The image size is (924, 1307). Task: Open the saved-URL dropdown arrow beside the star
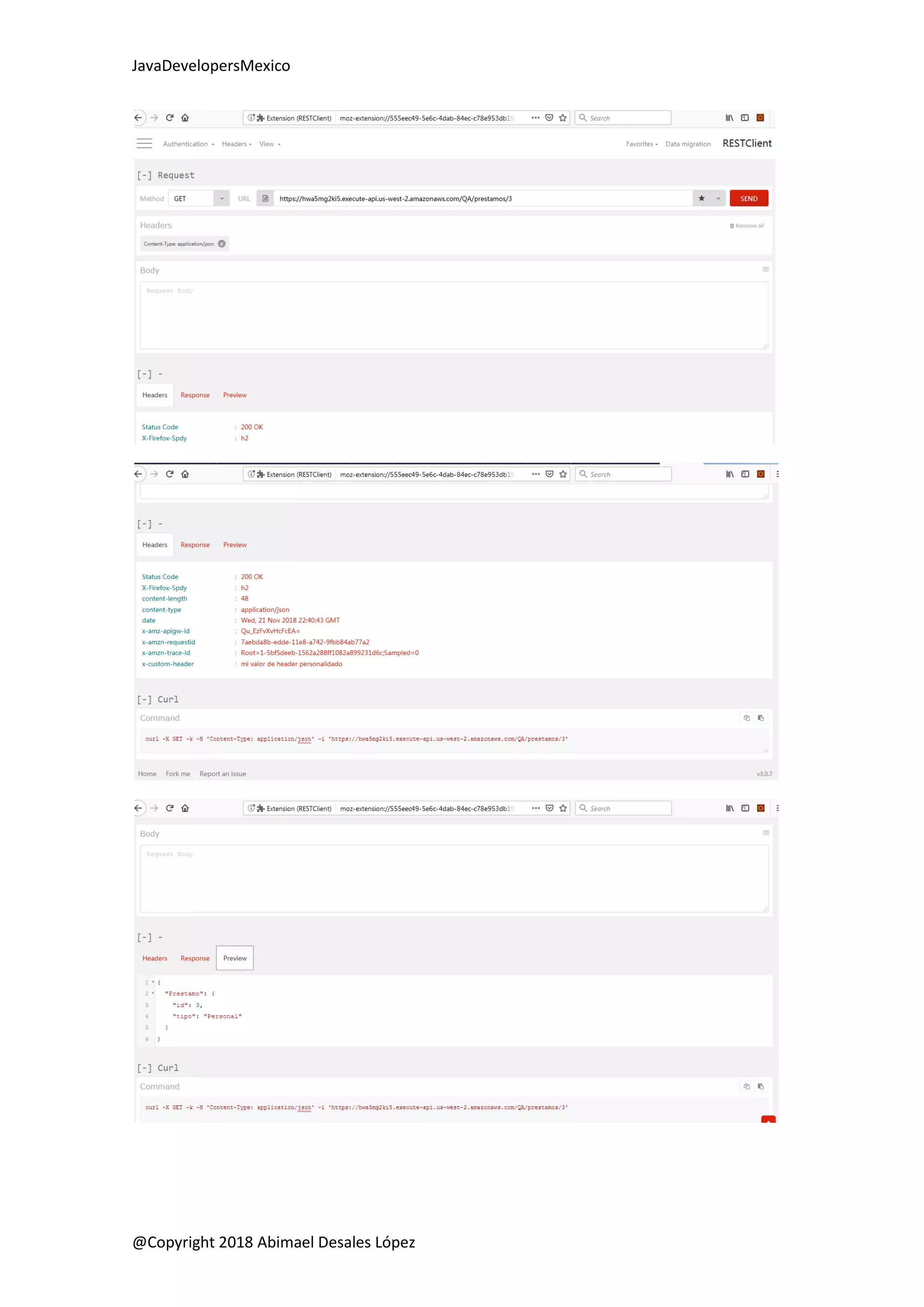[x=718, y=199]
